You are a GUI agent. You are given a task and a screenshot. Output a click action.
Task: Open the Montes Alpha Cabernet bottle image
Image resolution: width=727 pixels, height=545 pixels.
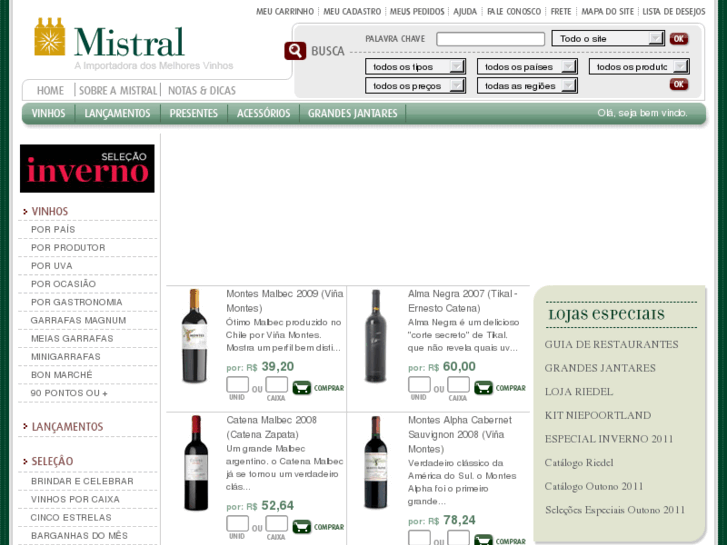tap(376, 462)
